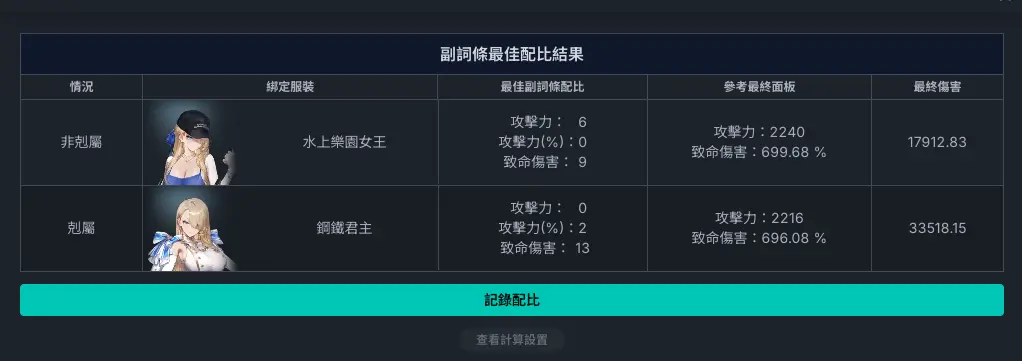Viewport: 1022px width, 361px height.
Task: Click final damage value 17912.83
Action: click(x=937, y=142)
